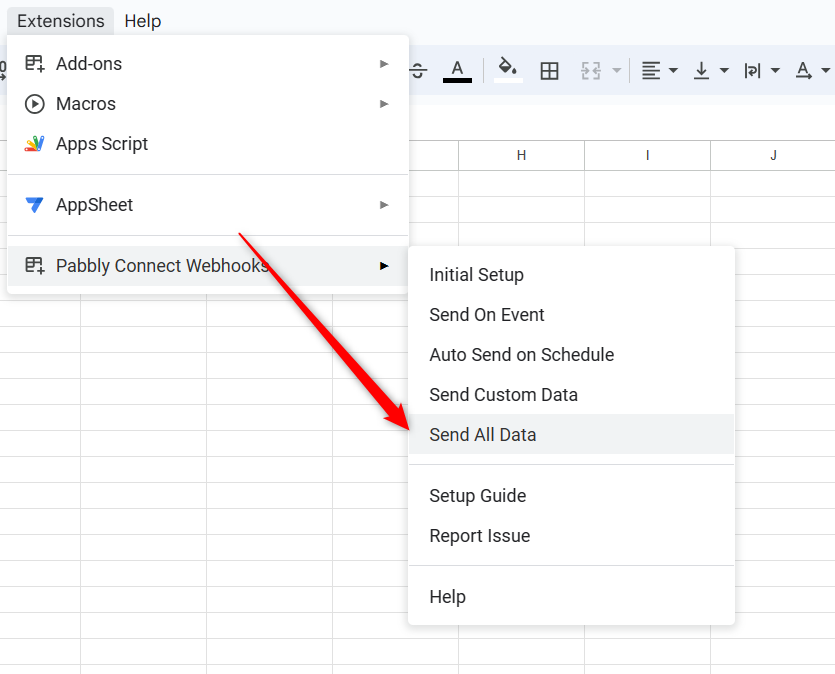
Task: Click the vertical align icon
Action: [x=702, y=70]
